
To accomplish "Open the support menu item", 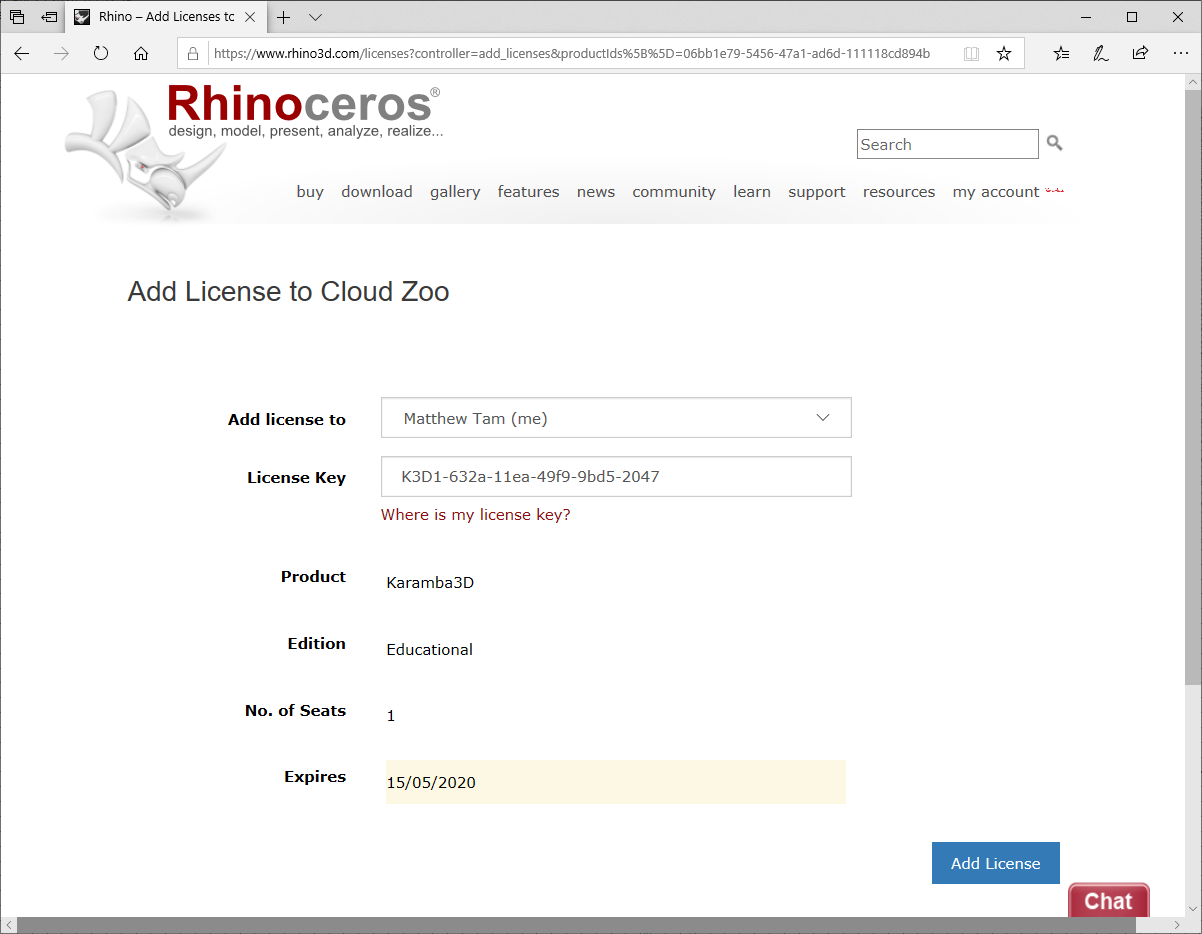I will click(x=816, y=192).
